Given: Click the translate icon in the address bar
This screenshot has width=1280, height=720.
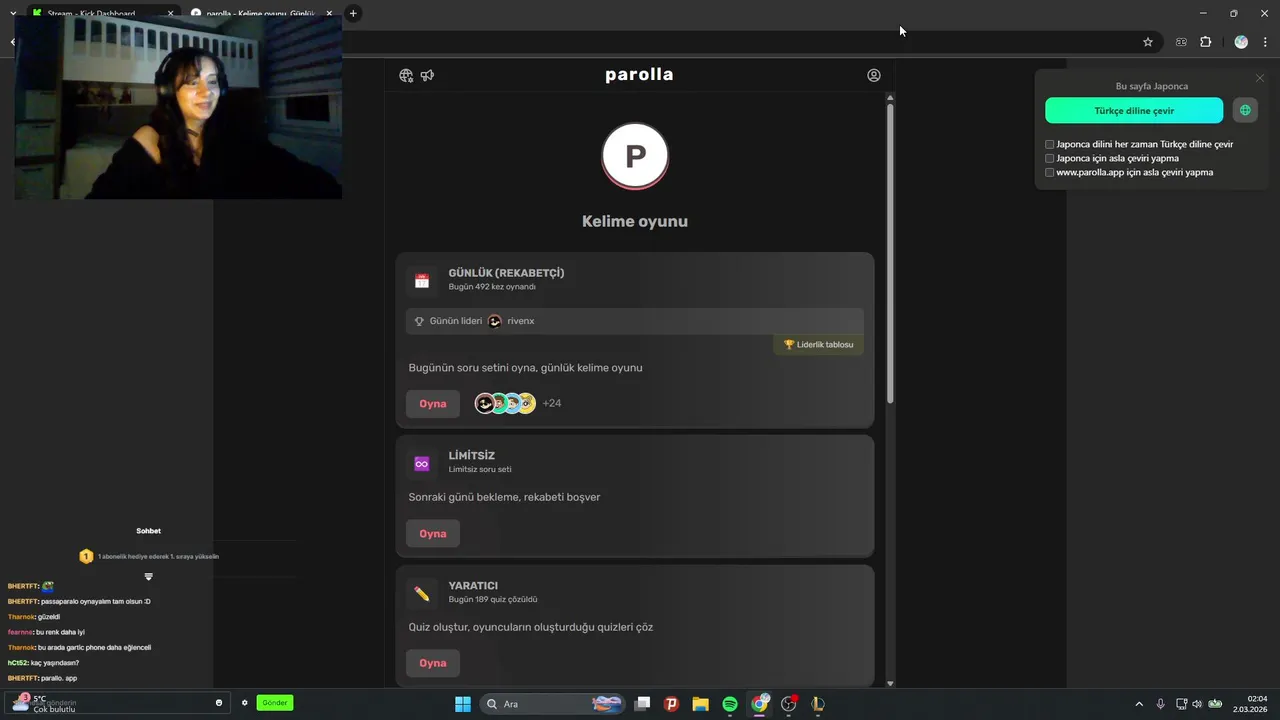Looking at the screenshot, I should tap(1181, 42).
